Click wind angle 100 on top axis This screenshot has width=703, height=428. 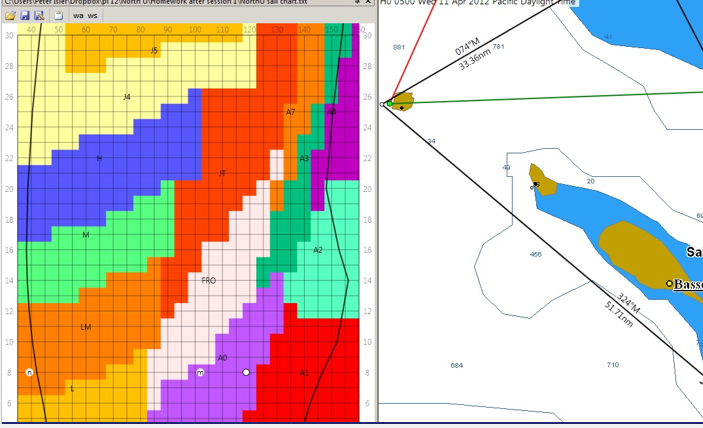point(195,30)
